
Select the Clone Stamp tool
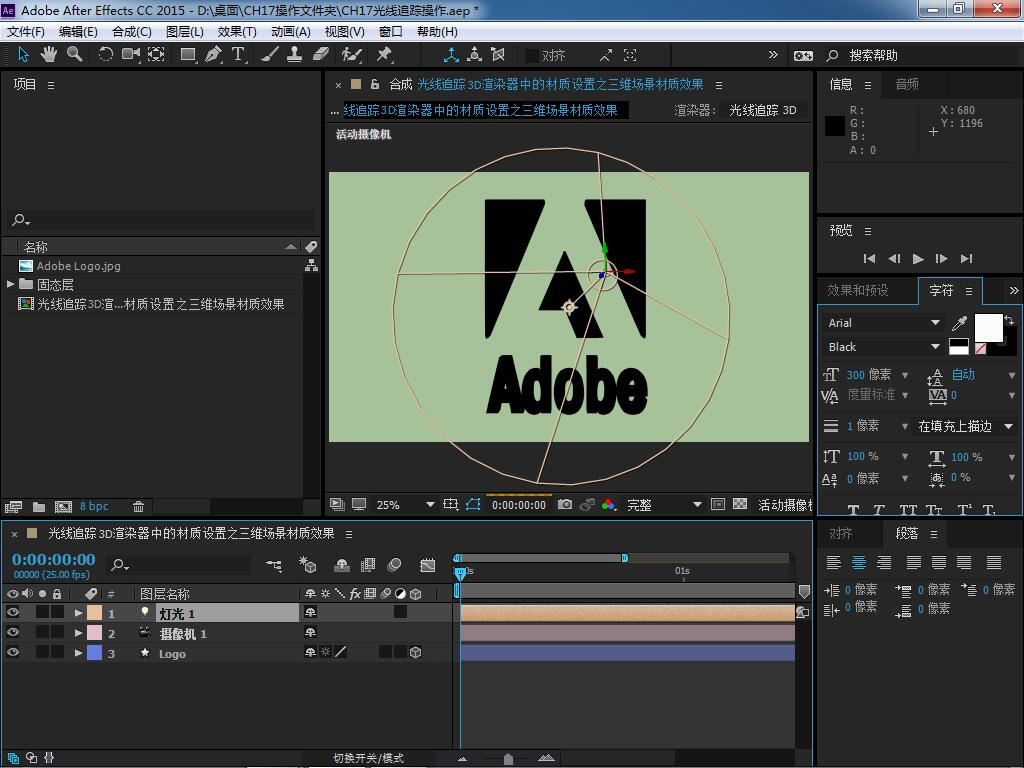(295, 55)
